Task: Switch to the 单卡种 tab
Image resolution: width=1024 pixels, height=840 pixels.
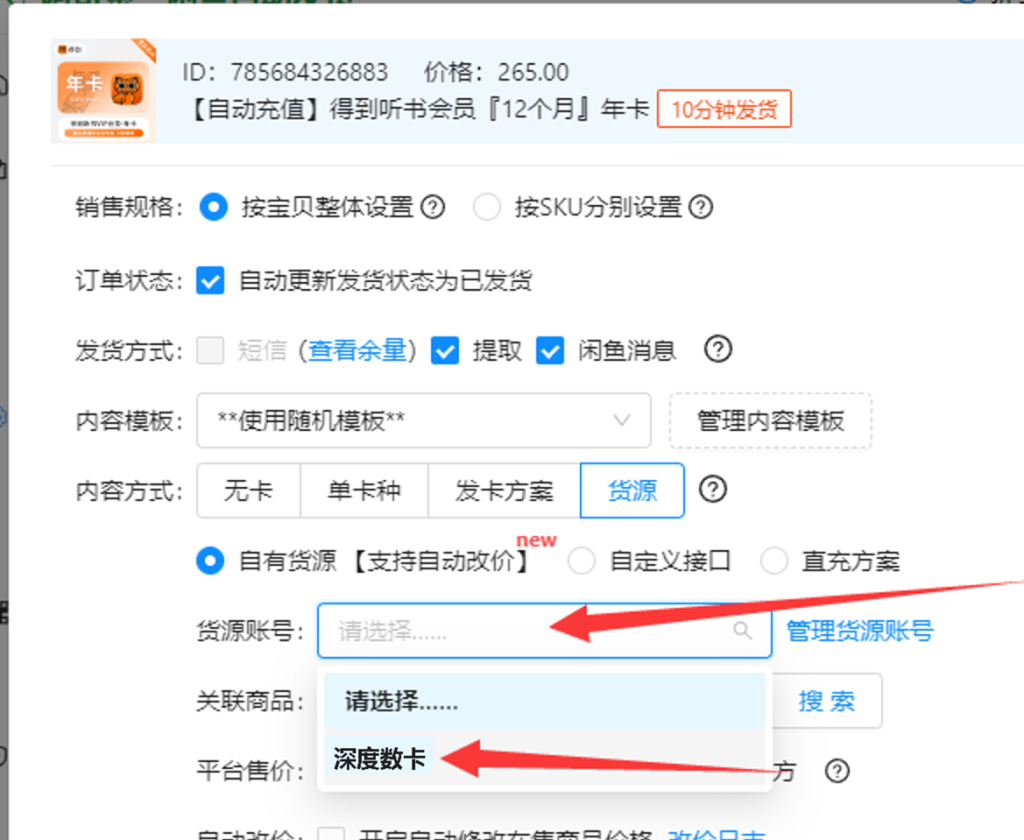Action: (x=364, y=491)
